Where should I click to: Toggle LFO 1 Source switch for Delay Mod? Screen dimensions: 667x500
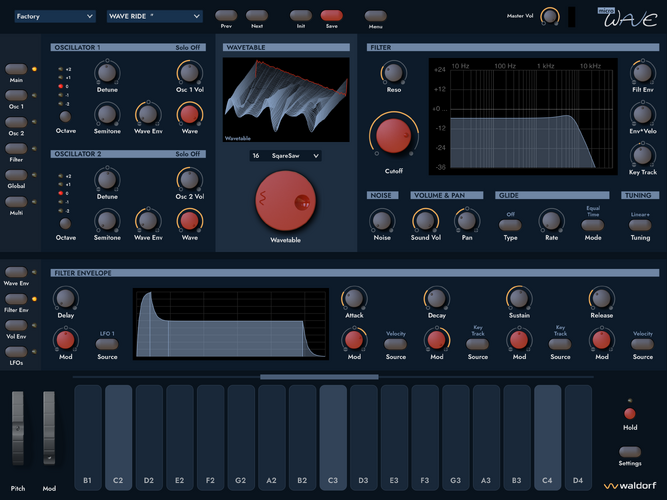(107, 344)
